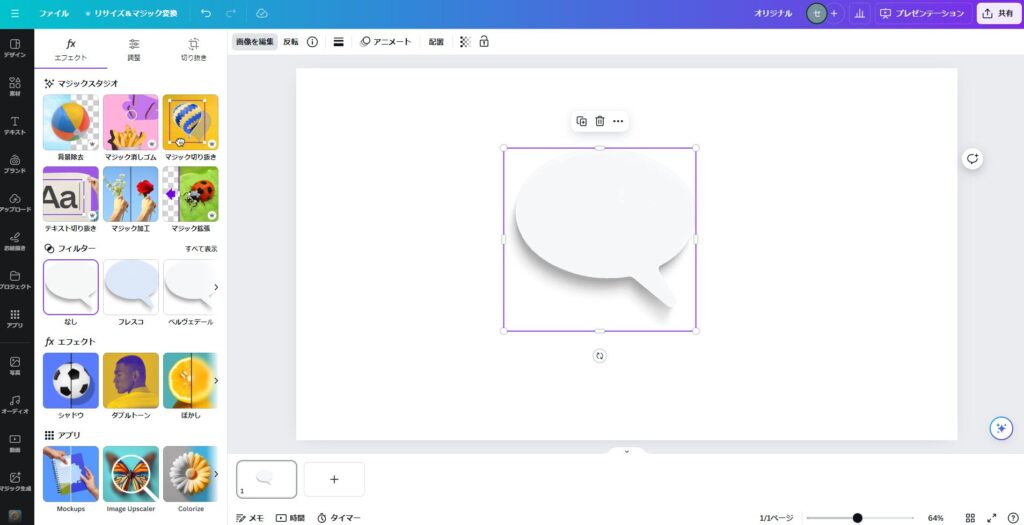Screen dimensions: 1024x525
Task: Select the 背景除去 tool thumbnail
Action: coord(70,122)
